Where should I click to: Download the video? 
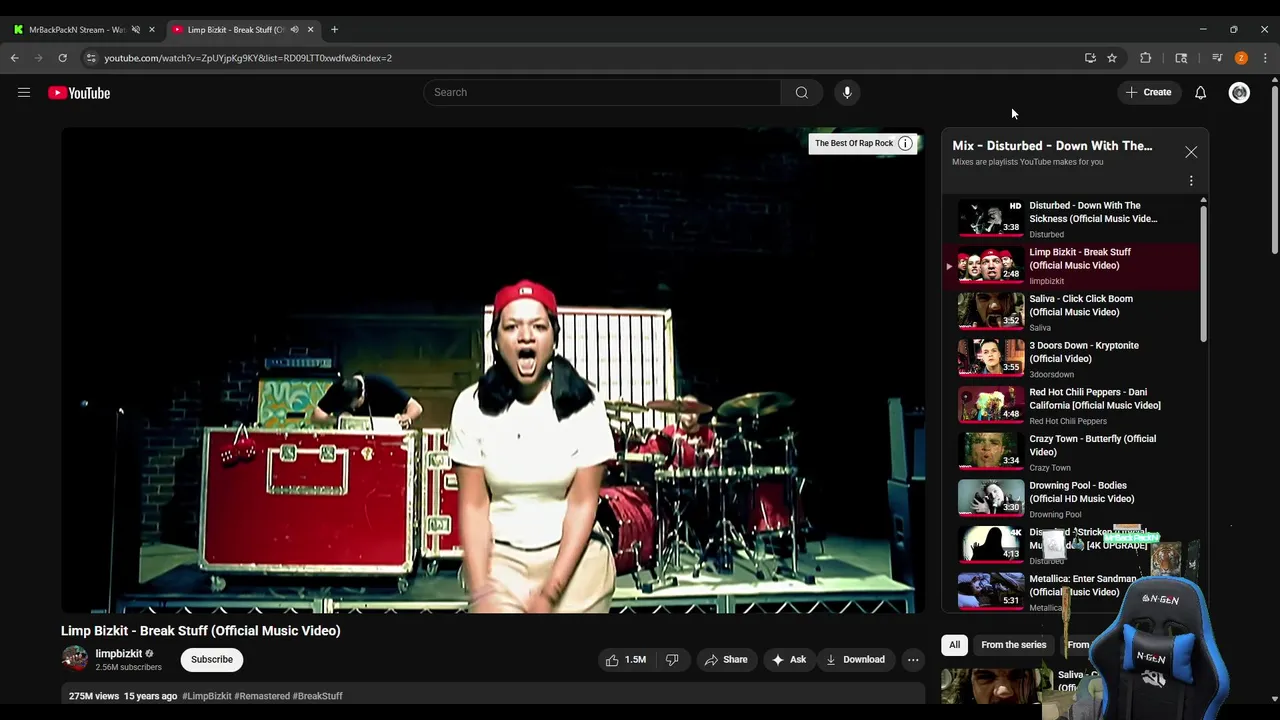coord(856,660)
